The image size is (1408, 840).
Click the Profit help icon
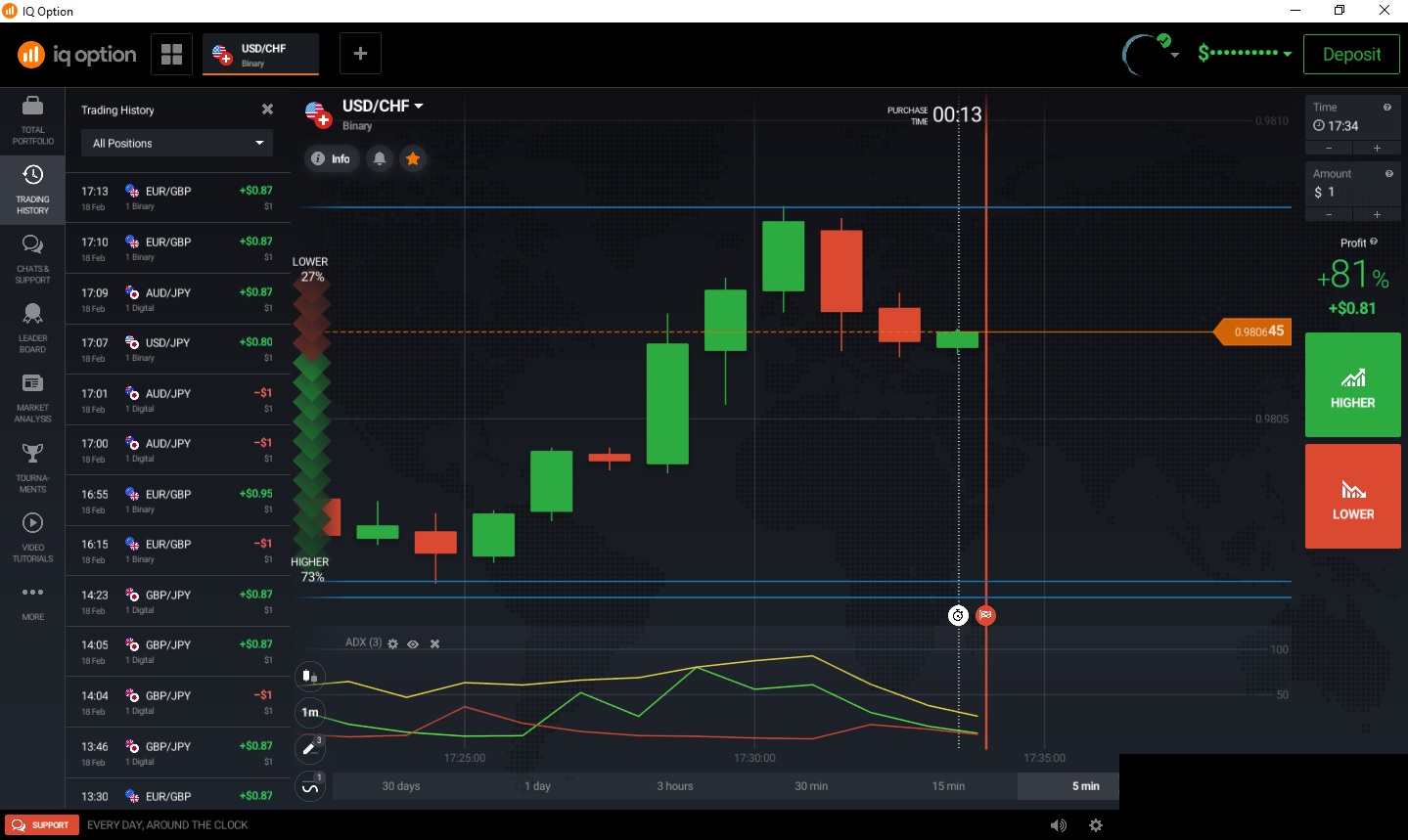click(x=1374, y=242)
